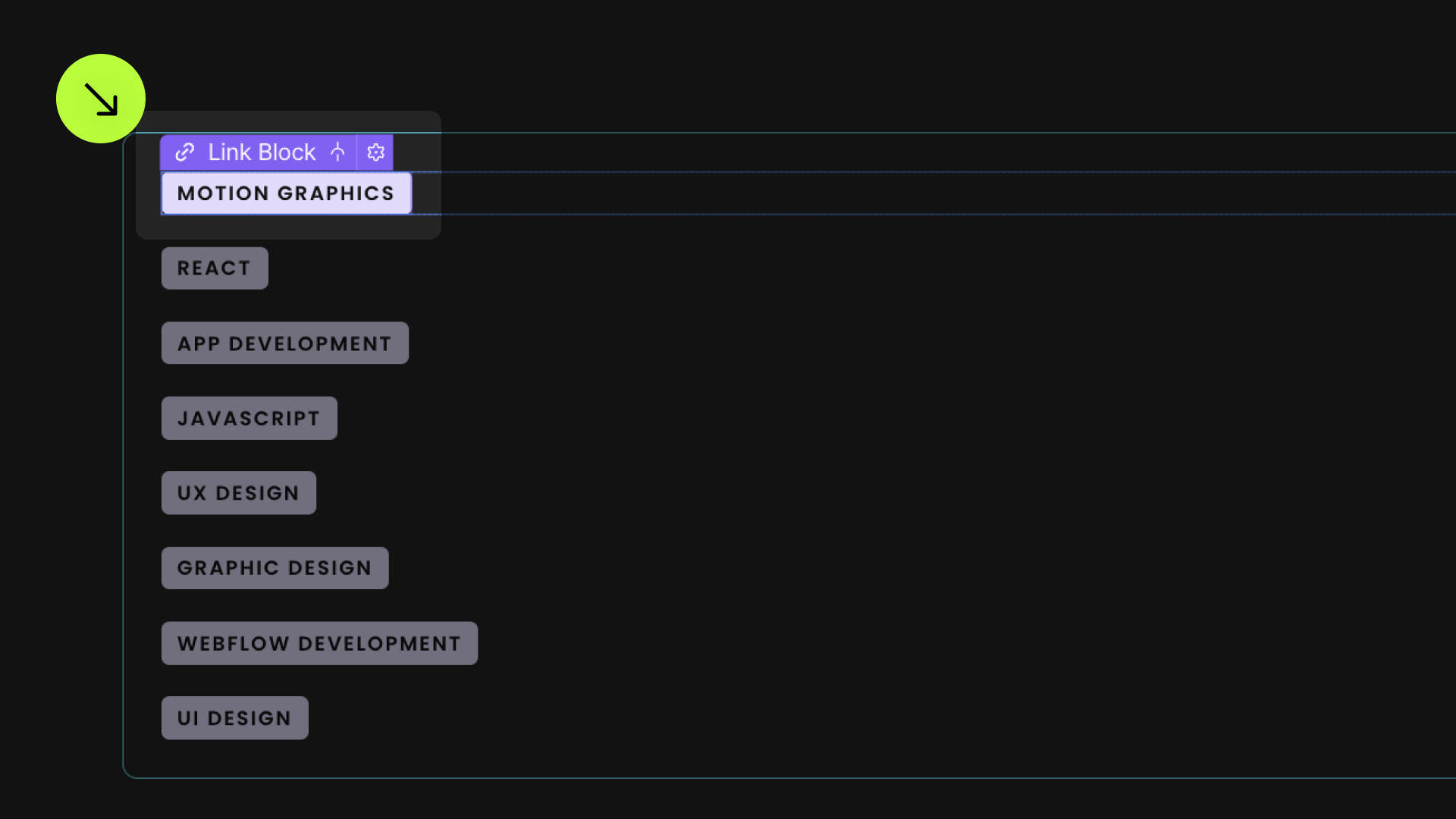Click the UX DESIGN tag
Viewport: 1456px width, 819px height.
[239, 493]
